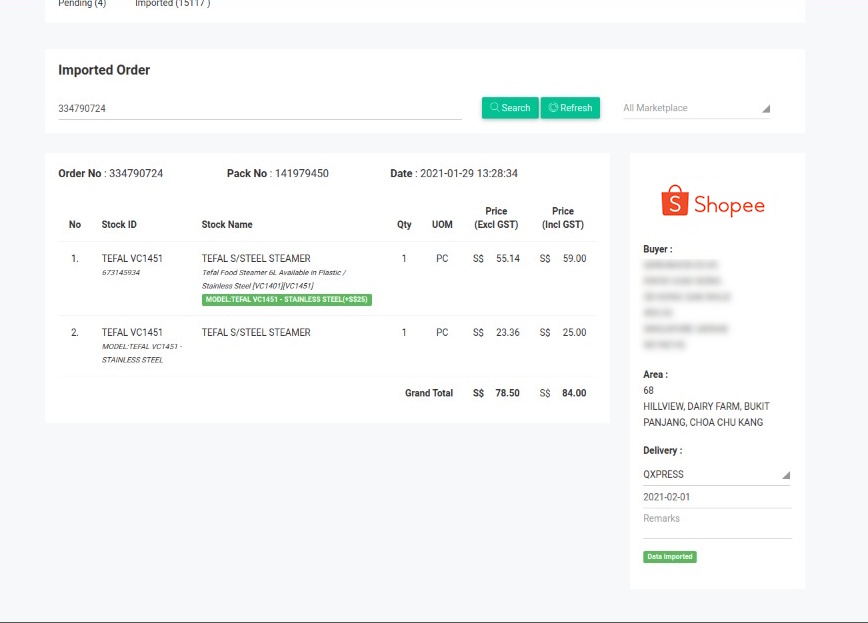The height and width of the screenshot is (623, 868).
Task: Click the Order No 334790724 text in order header
Action: point(111,173)
